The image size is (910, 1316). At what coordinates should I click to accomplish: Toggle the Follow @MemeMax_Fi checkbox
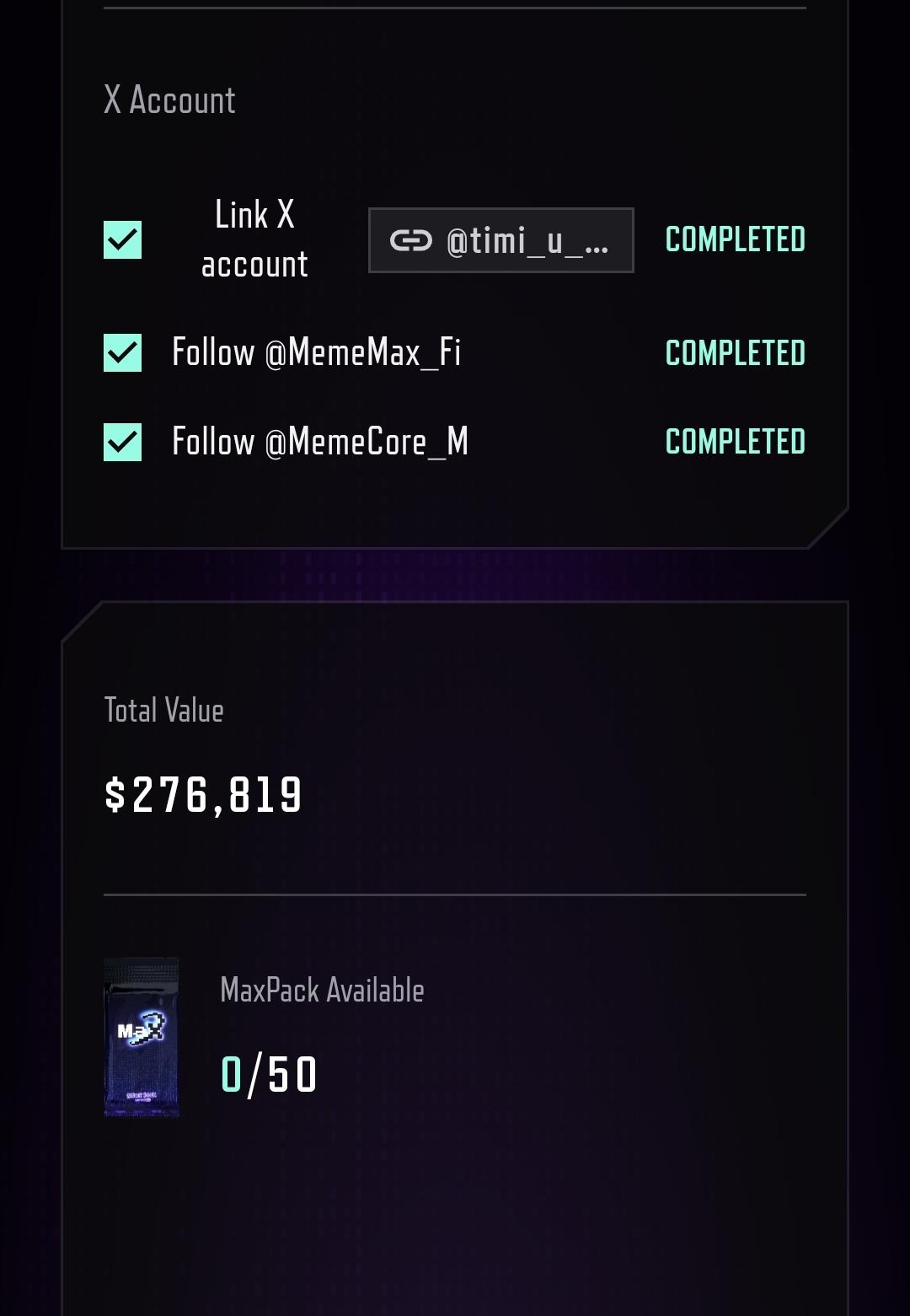click(122, 353)
